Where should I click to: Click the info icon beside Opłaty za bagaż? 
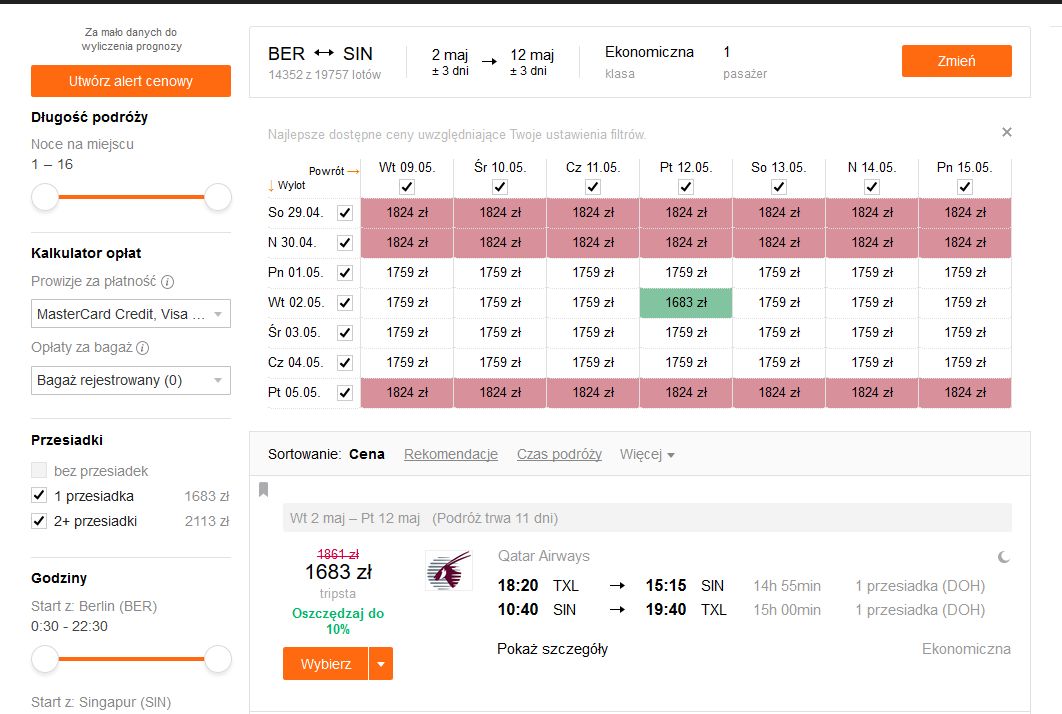142,348
